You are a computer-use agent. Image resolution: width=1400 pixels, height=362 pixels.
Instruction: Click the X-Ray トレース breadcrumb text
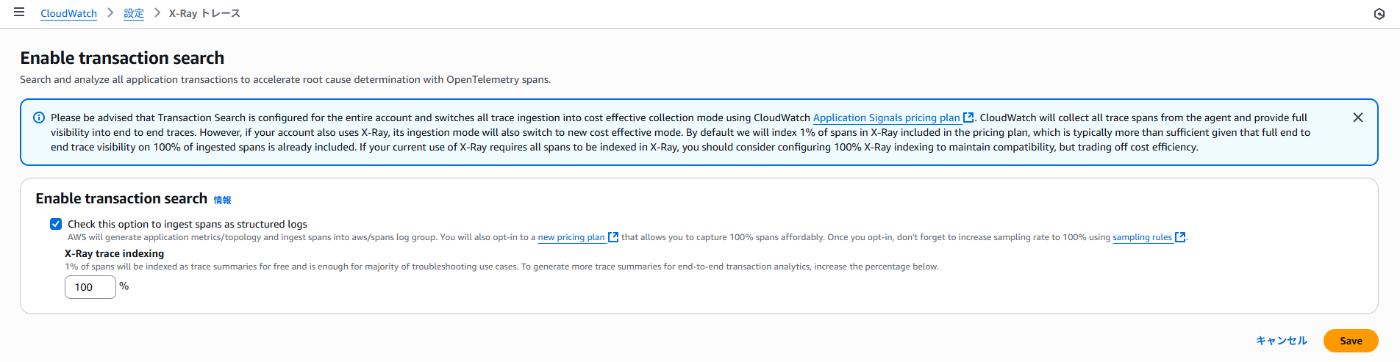[x=205, y=14]
